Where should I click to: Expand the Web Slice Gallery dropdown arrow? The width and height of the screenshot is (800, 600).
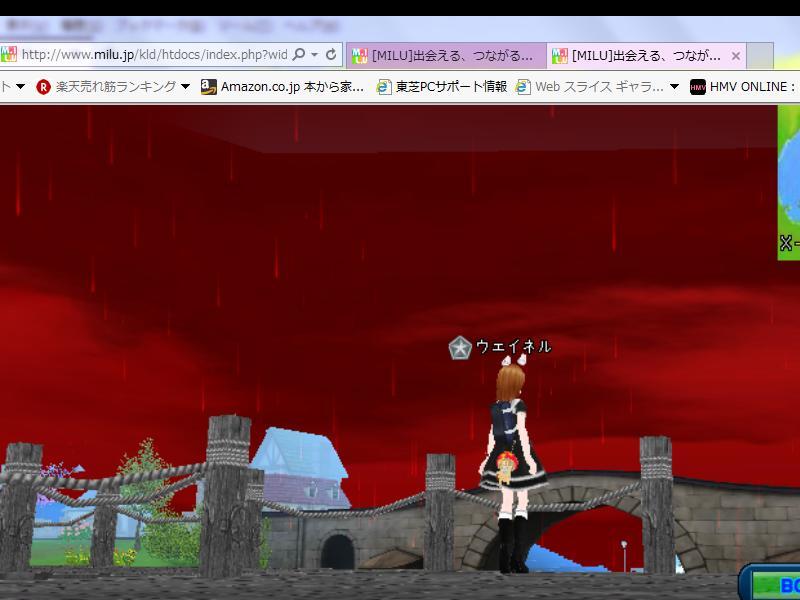674,87
